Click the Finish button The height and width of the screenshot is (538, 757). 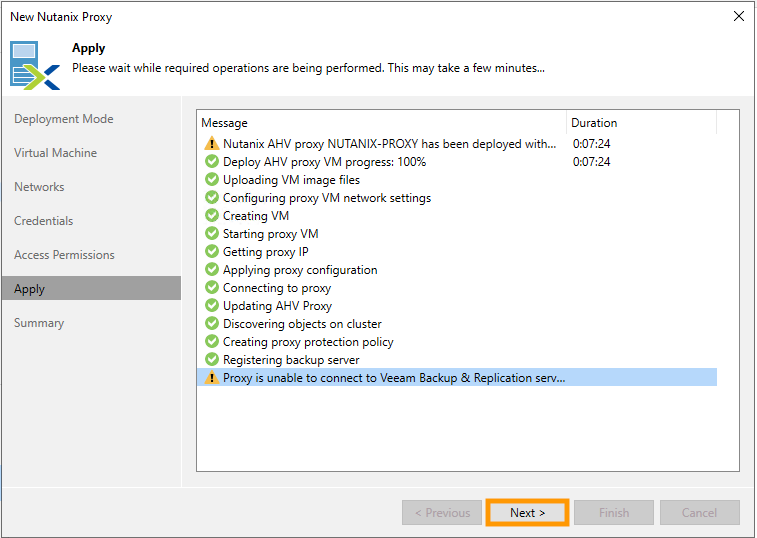(x=614, y=512)
